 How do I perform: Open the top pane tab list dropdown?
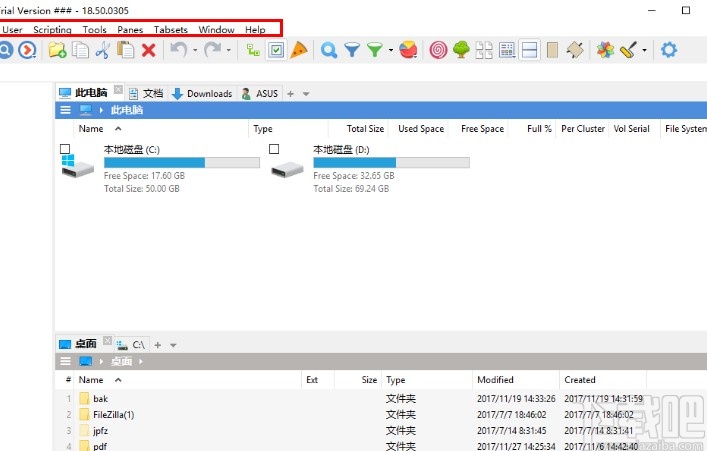coord(306,94)
